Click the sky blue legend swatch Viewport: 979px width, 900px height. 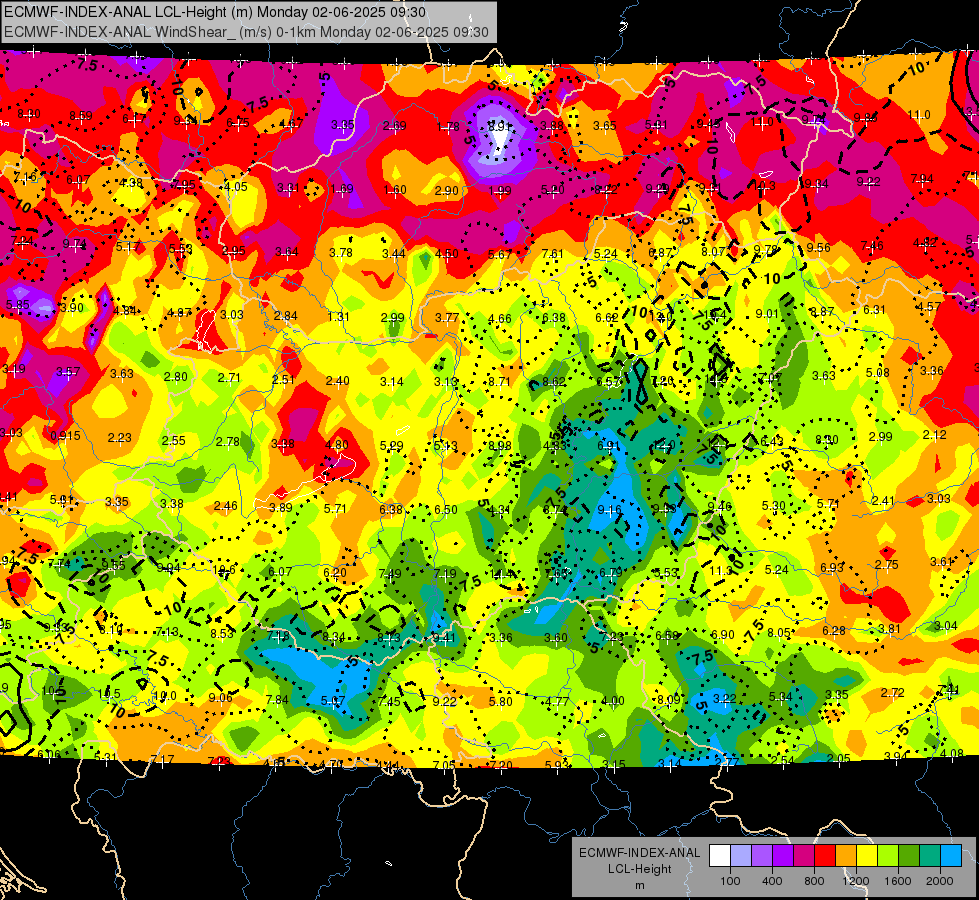click(x=951, y=856)
